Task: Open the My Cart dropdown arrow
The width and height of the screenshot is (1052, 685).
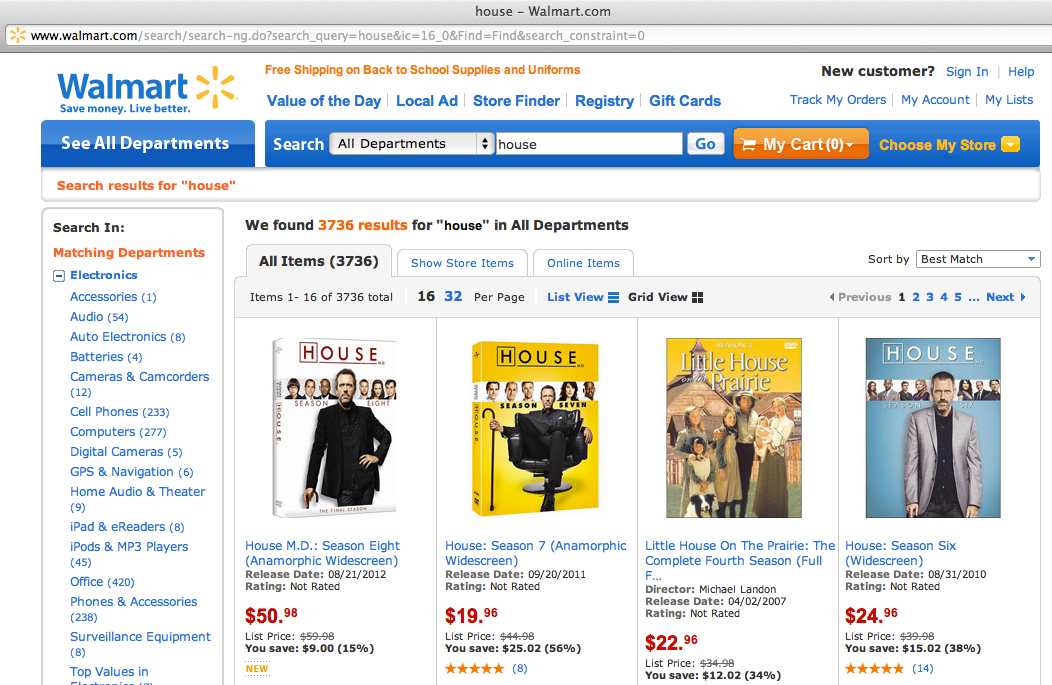Action: (851, 144)
